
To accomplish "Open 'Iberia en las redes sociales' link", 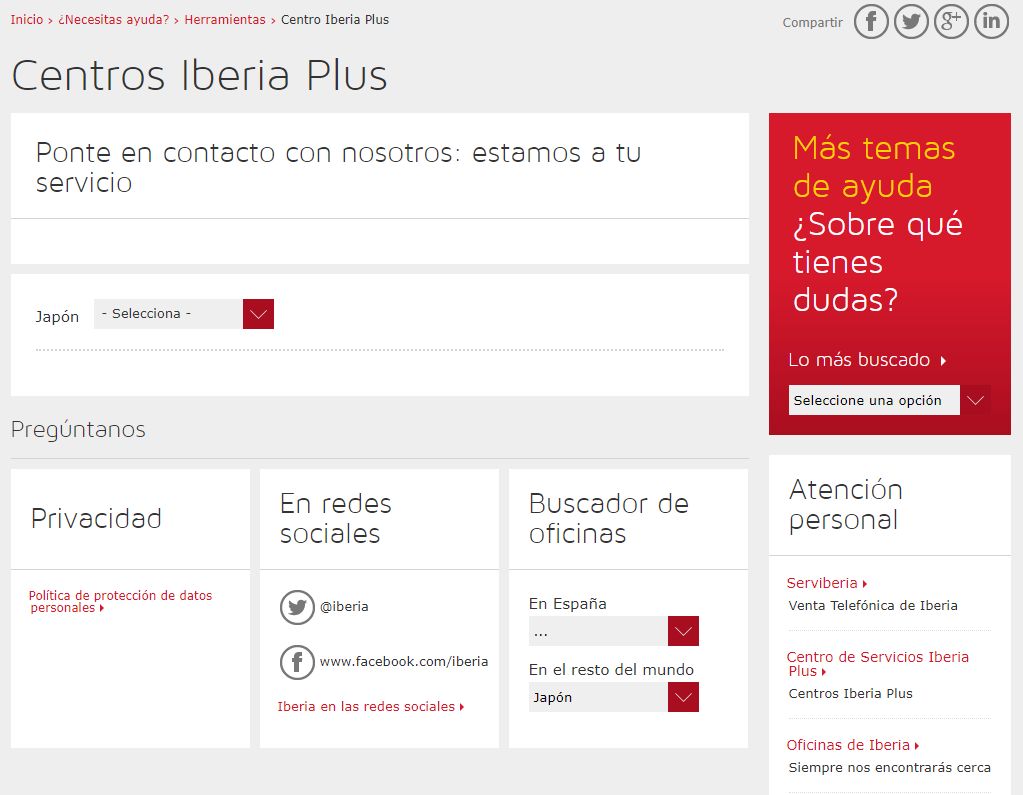I will pos(371,706).
